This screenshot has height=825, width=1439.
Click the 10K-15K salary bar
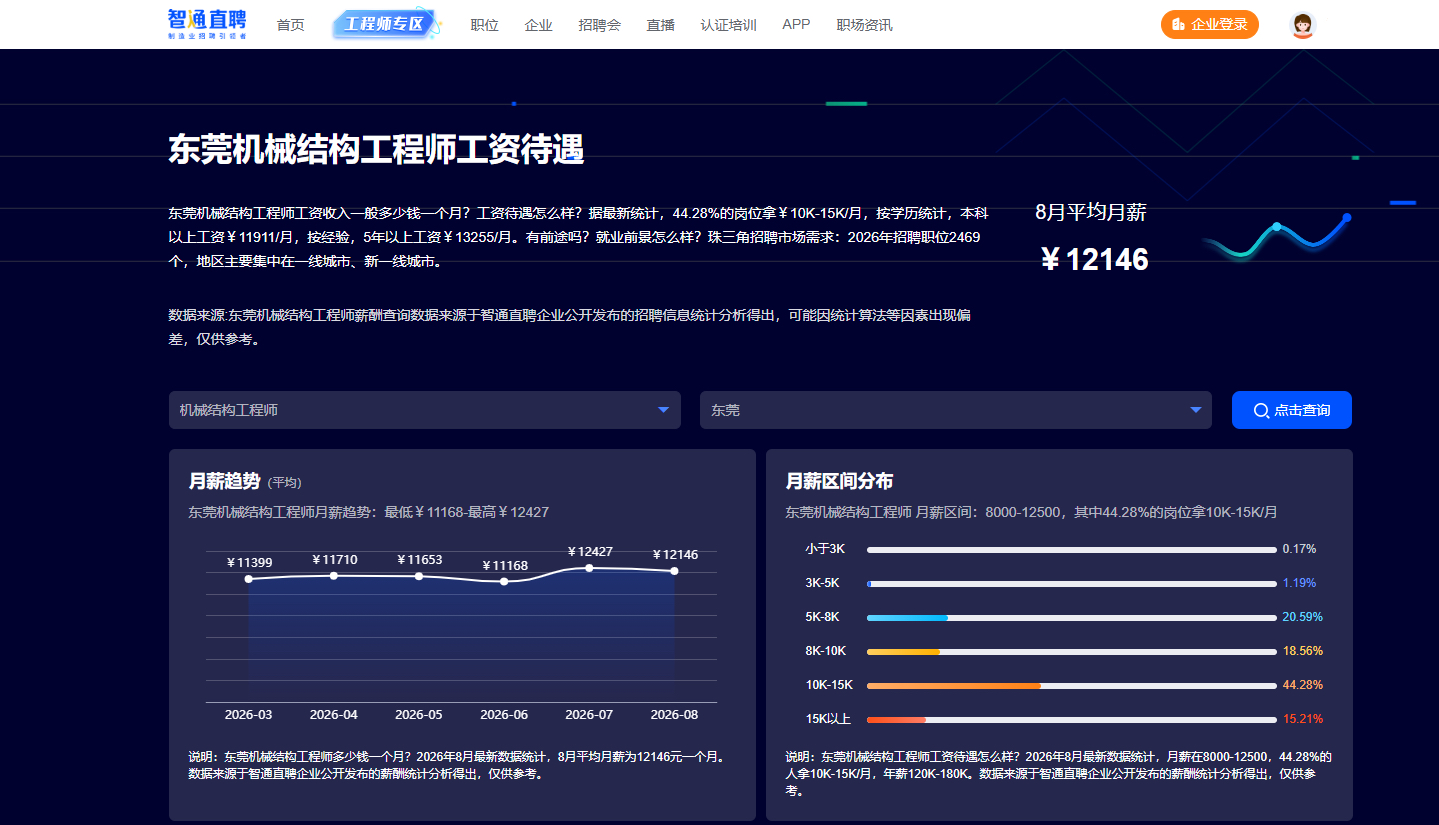click(1072, 685)
